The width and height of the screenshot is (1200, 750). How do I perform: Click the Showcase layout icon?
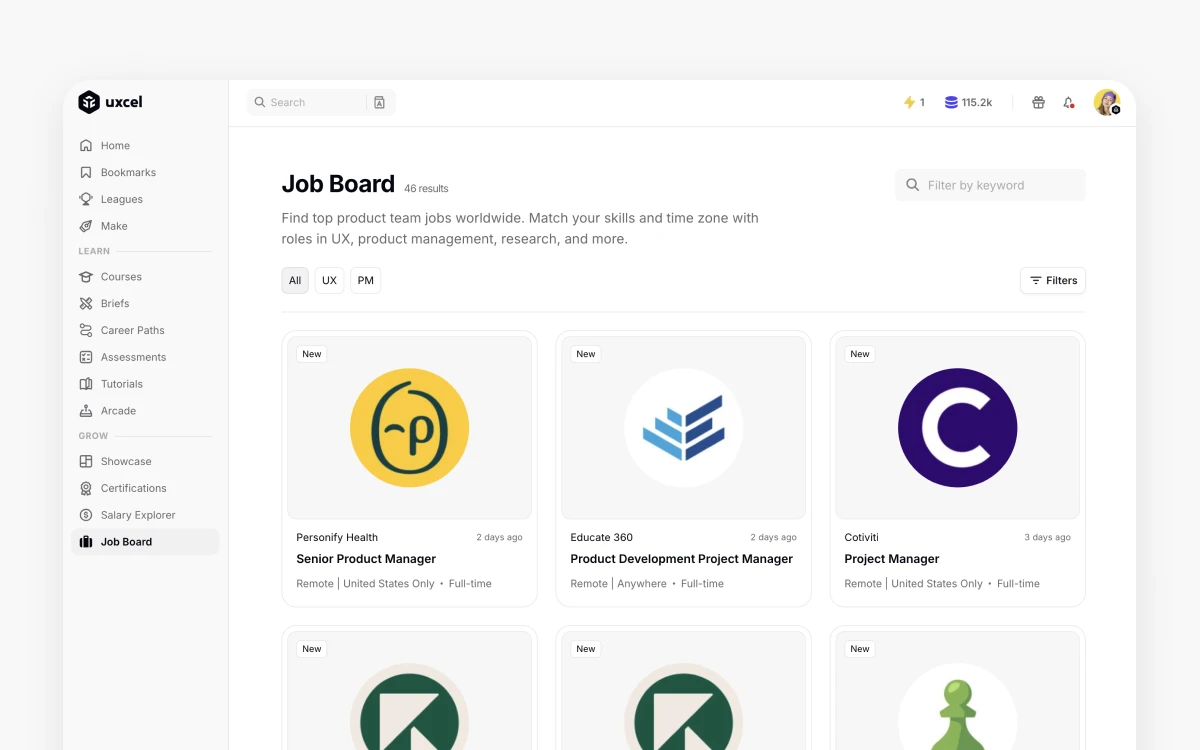(x=86, y=461)
